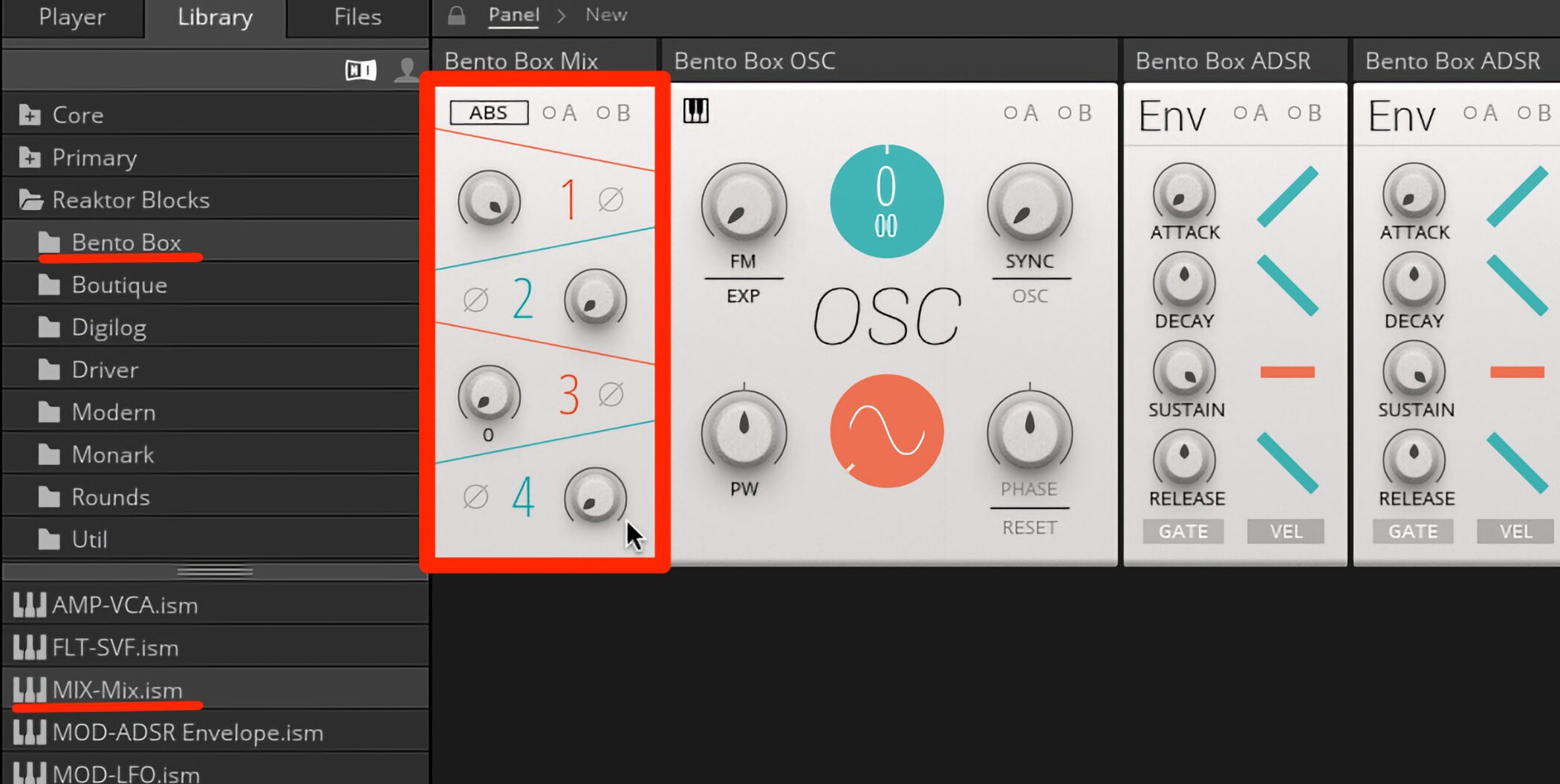This screenshot has width=1560, height=784.
Task: Toggle modulation A on first ADSR Env
Action: pos(1250,113)
